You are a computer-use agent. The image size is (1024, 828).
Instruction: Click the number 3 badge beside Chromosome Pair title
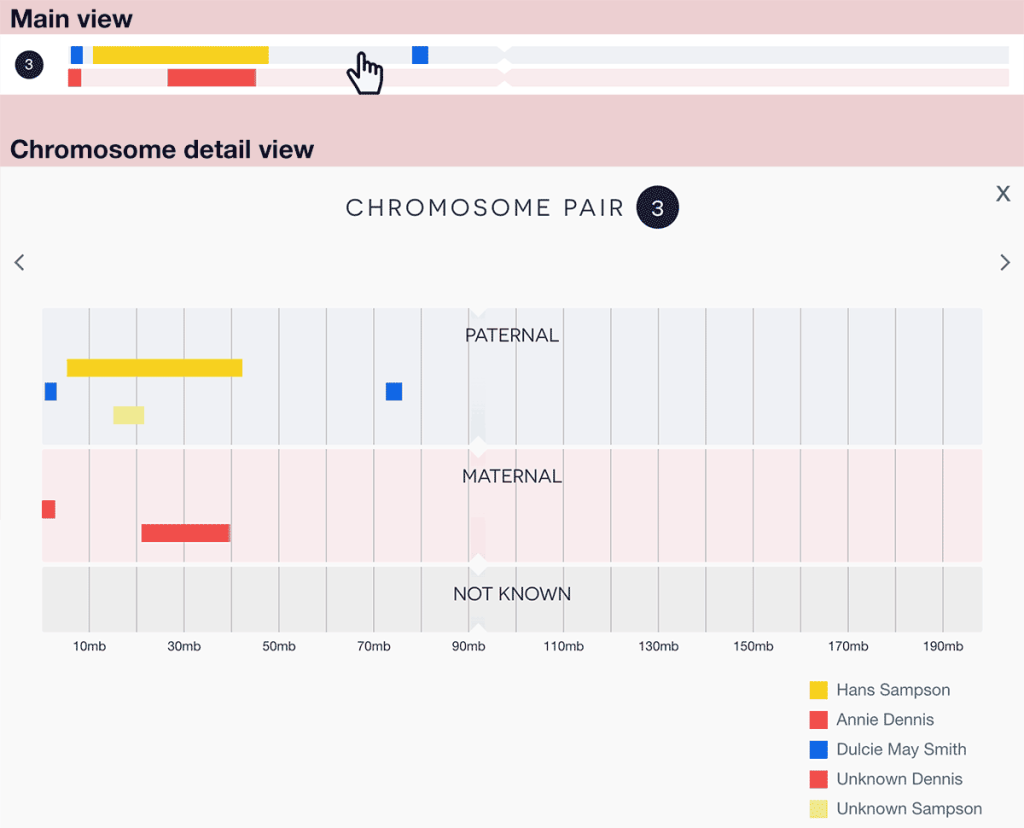pyautogui.click(x=657, y=208)
